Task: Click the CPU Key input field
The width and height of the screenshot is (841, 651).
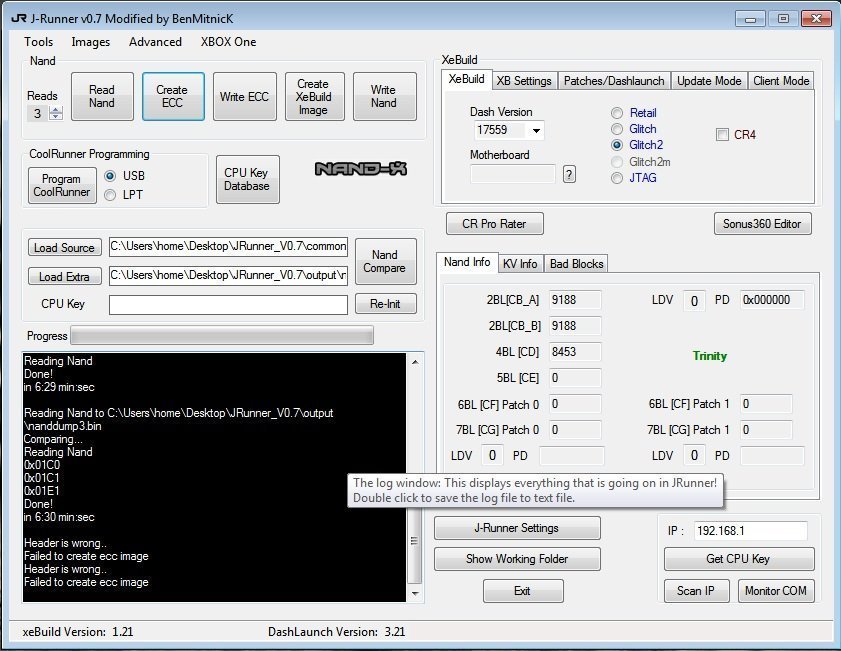Action: pyautogui.click(x=228, y=304)
